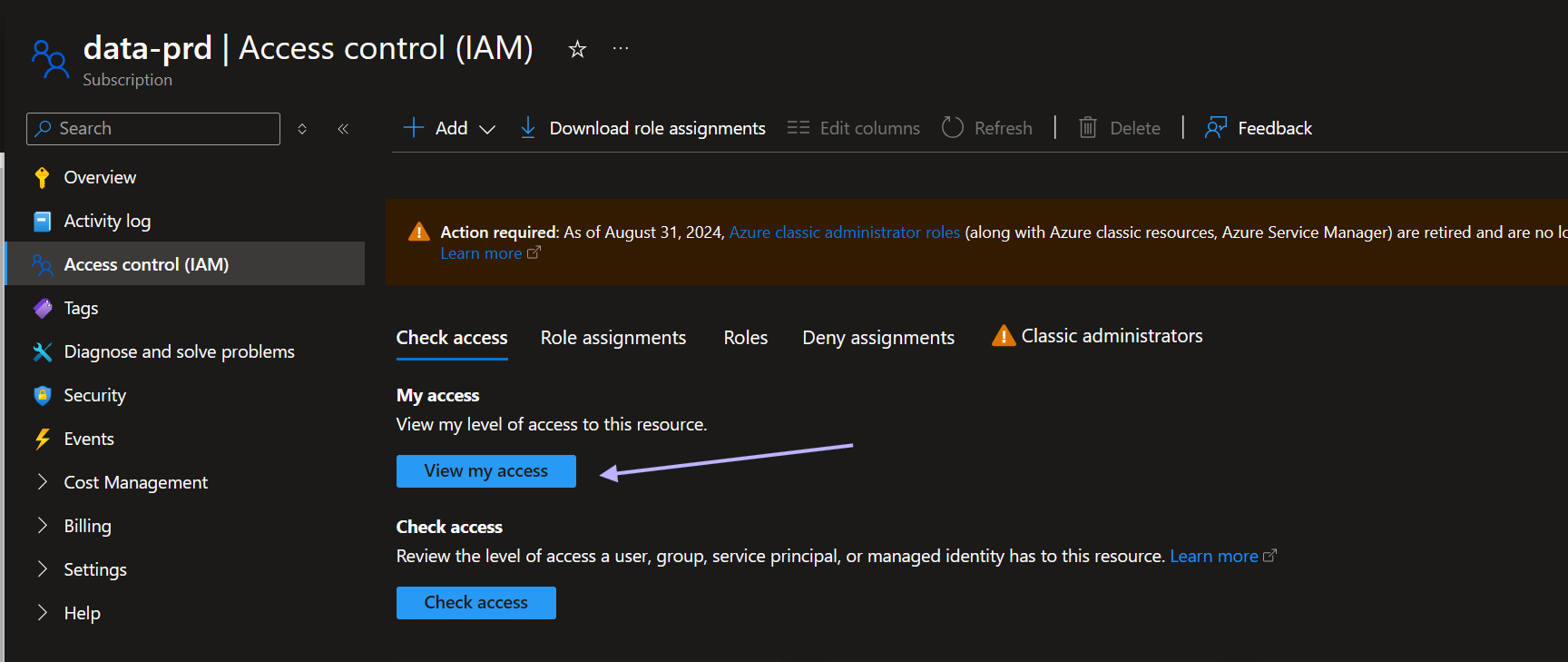The width and height of the screenshot is (1568, 662).
Task: Open Learn more link after Check access description
Action: coord(1214,556)
